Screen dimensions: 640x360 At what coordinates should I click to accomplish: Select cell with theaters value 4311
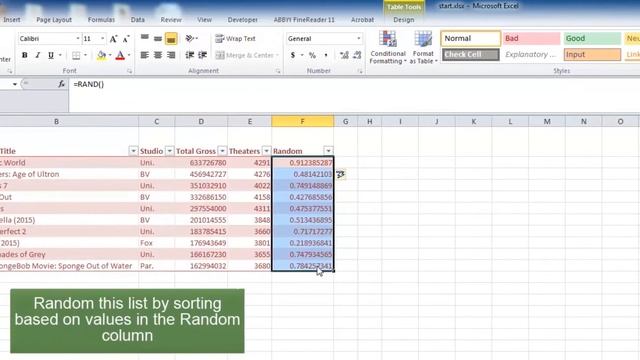(250, 208)
